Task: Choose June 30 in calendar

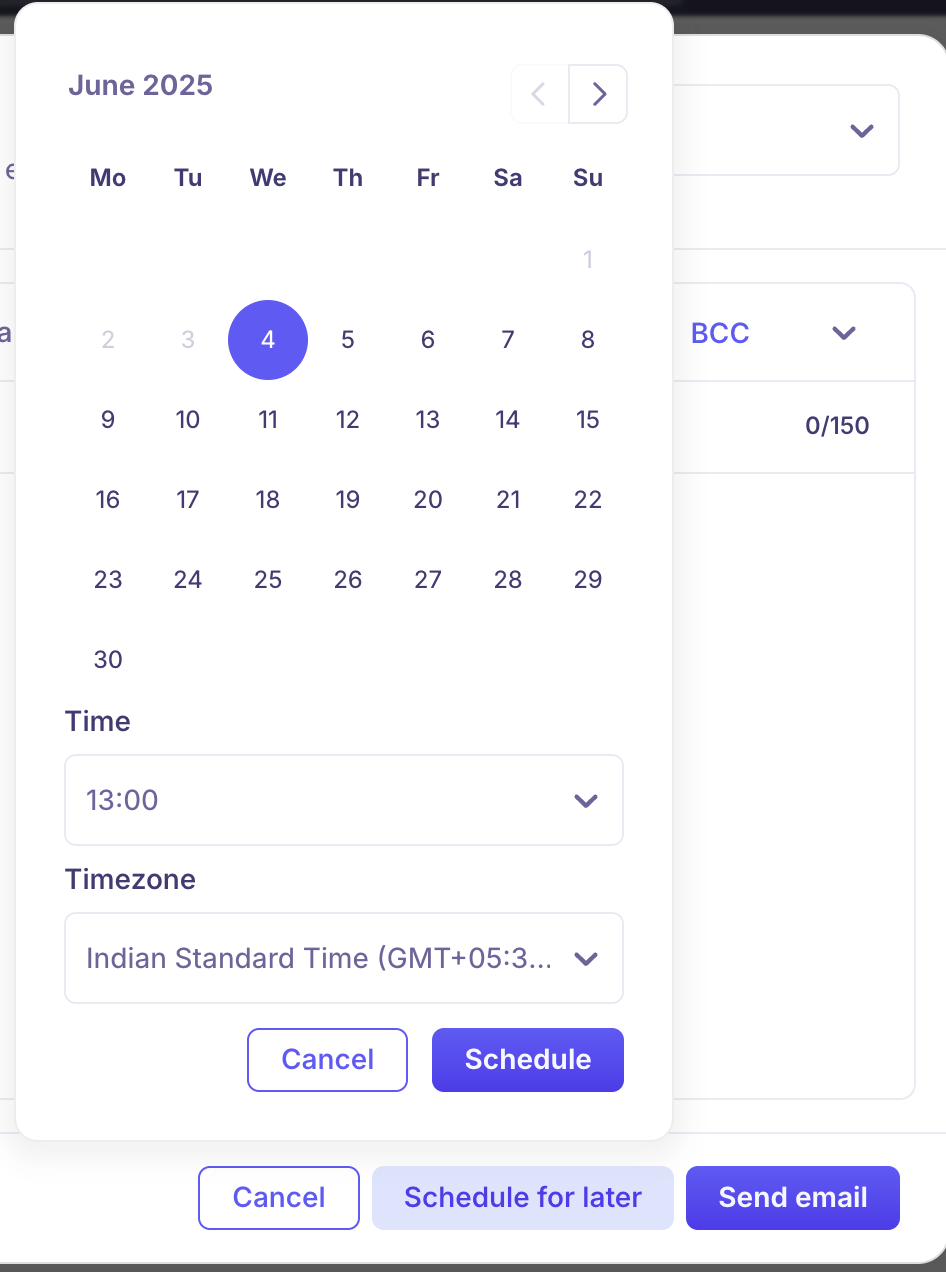Action: pos(108,660)
